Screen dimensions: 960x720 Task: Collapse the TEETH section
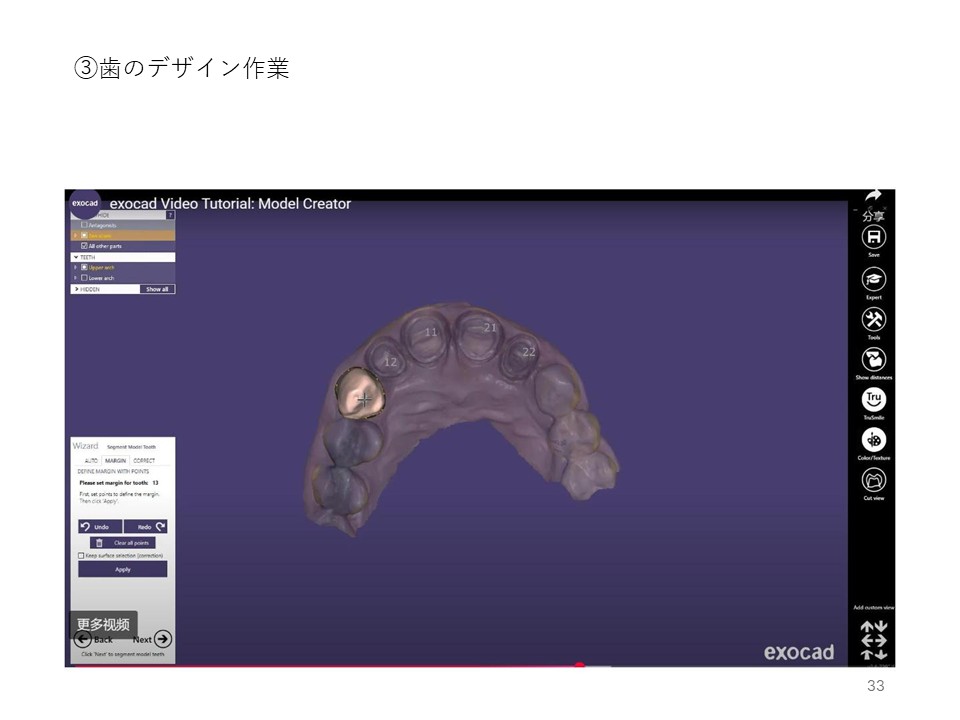pos(76,257)
